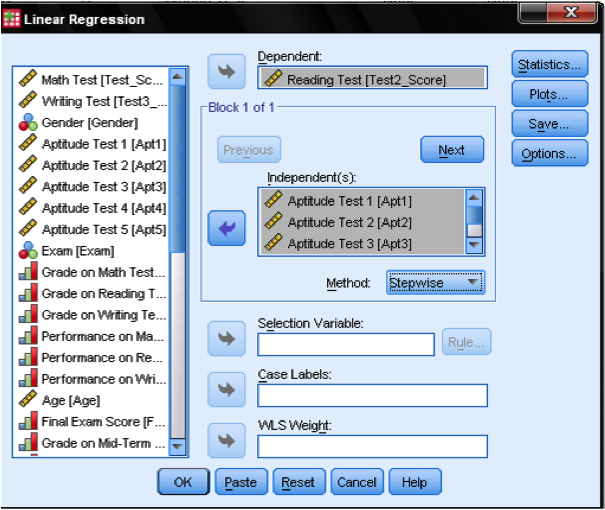Open the Statistics dialog
The image size is (605, 510).
[x=549, y=65]
